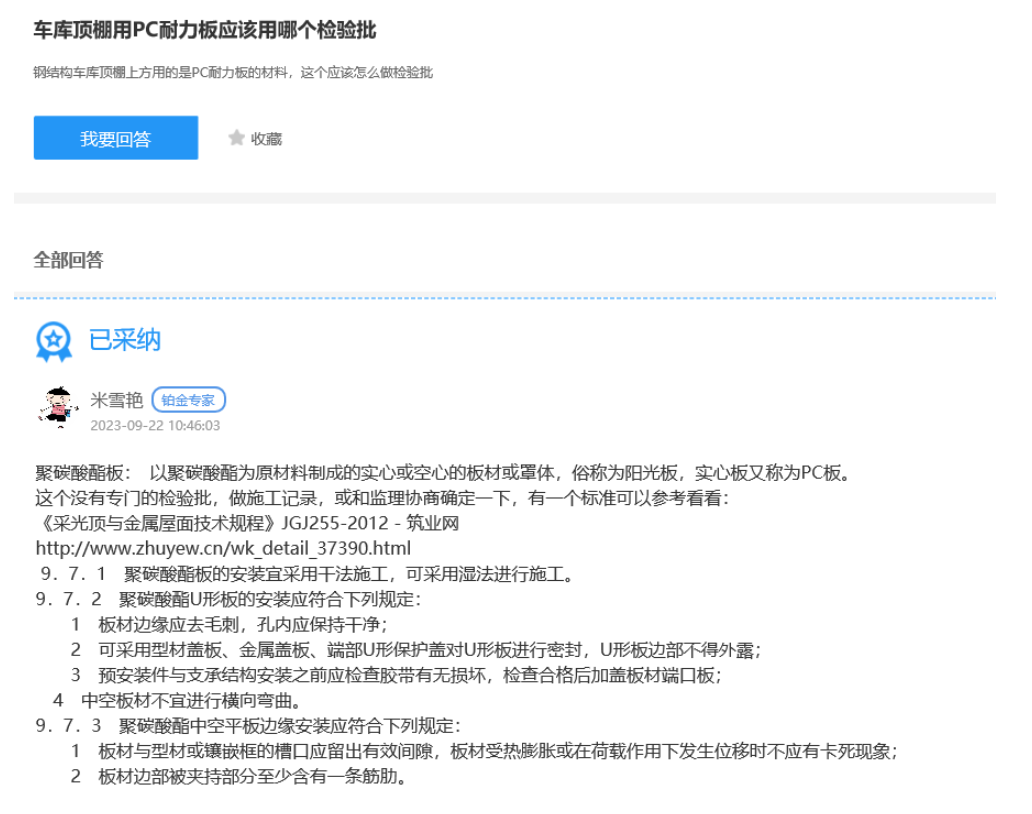This screenshot has height=814, width=1032.
Task: Click the answer timestamp 2023-09-22 10:46:03
Action: coord(155,425)
